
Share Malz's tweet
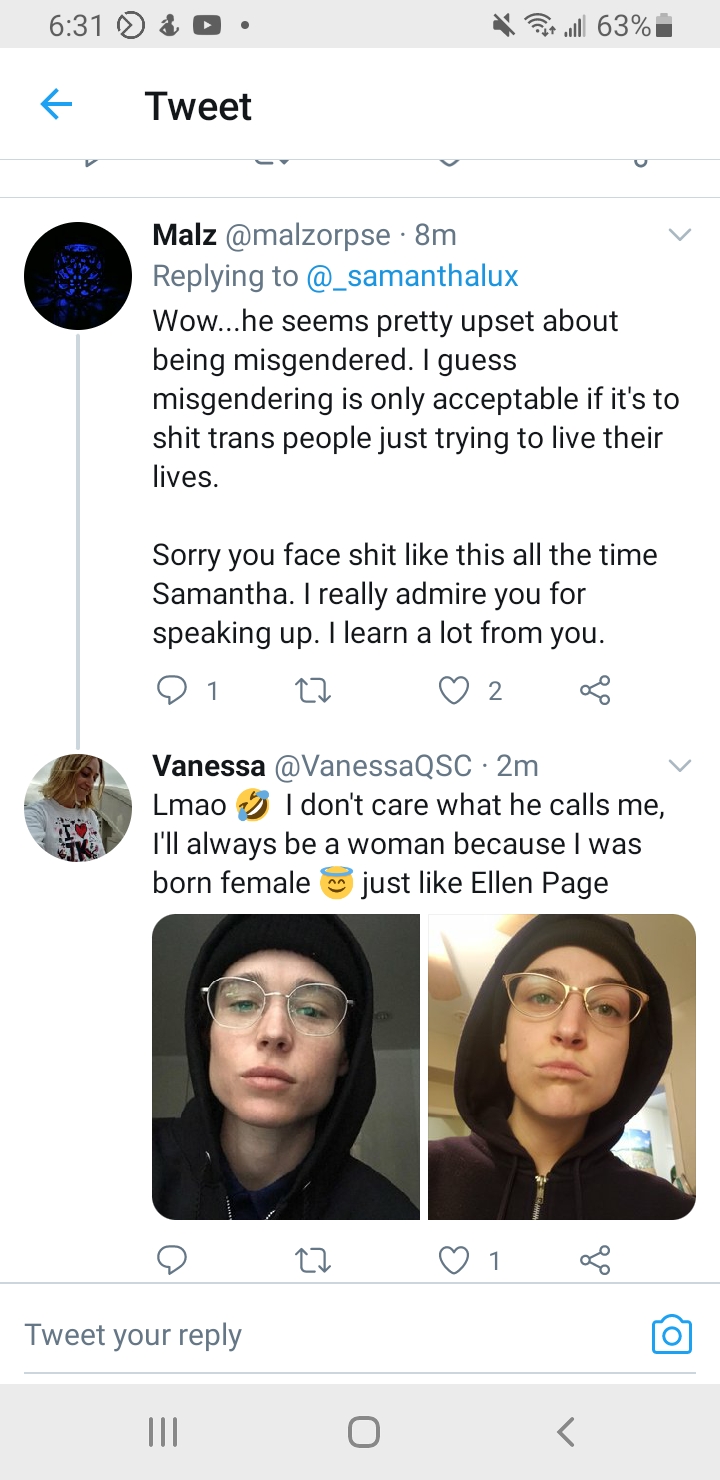[595, 690]
